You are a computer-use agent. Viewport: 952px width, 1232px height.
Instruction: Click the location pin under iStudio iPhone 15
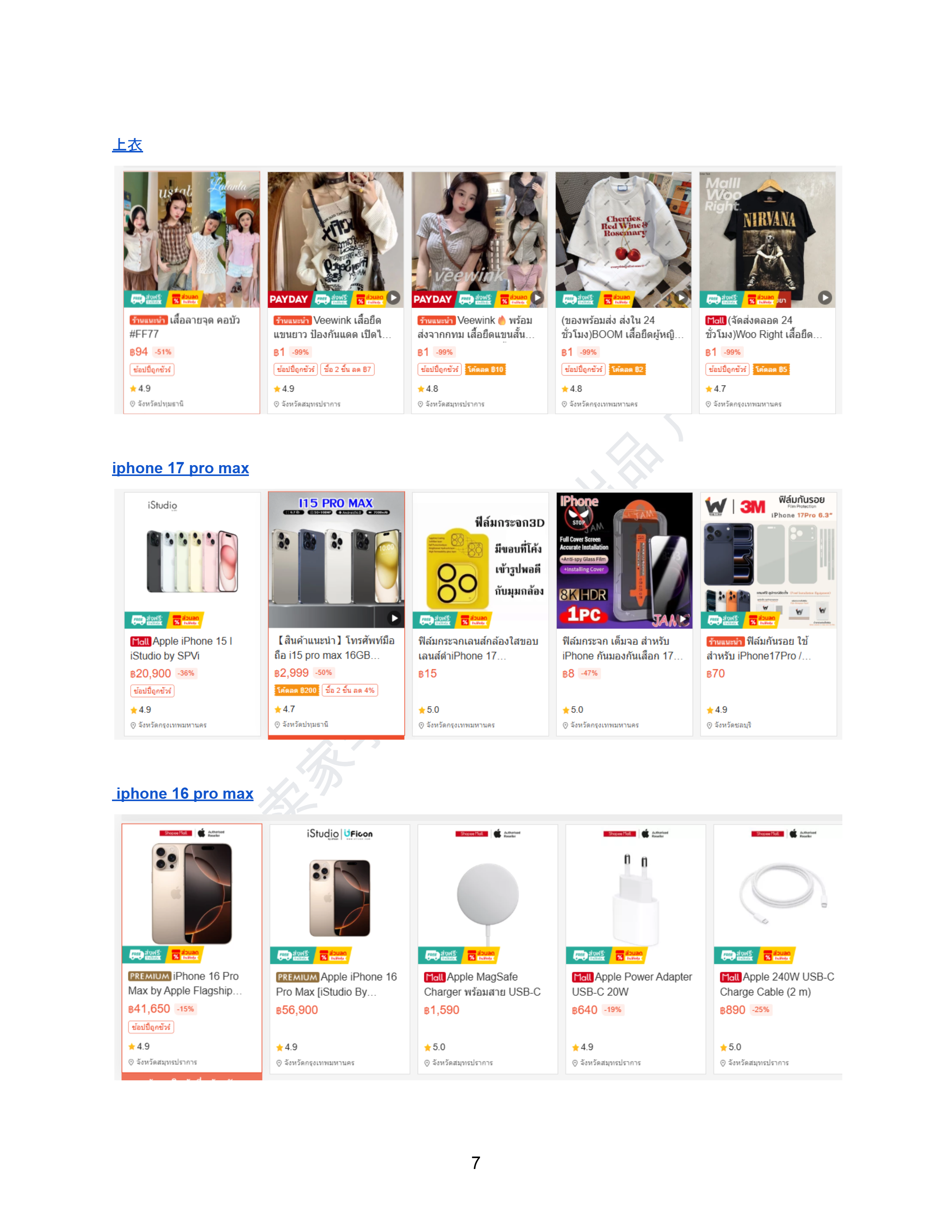point(133,725)
